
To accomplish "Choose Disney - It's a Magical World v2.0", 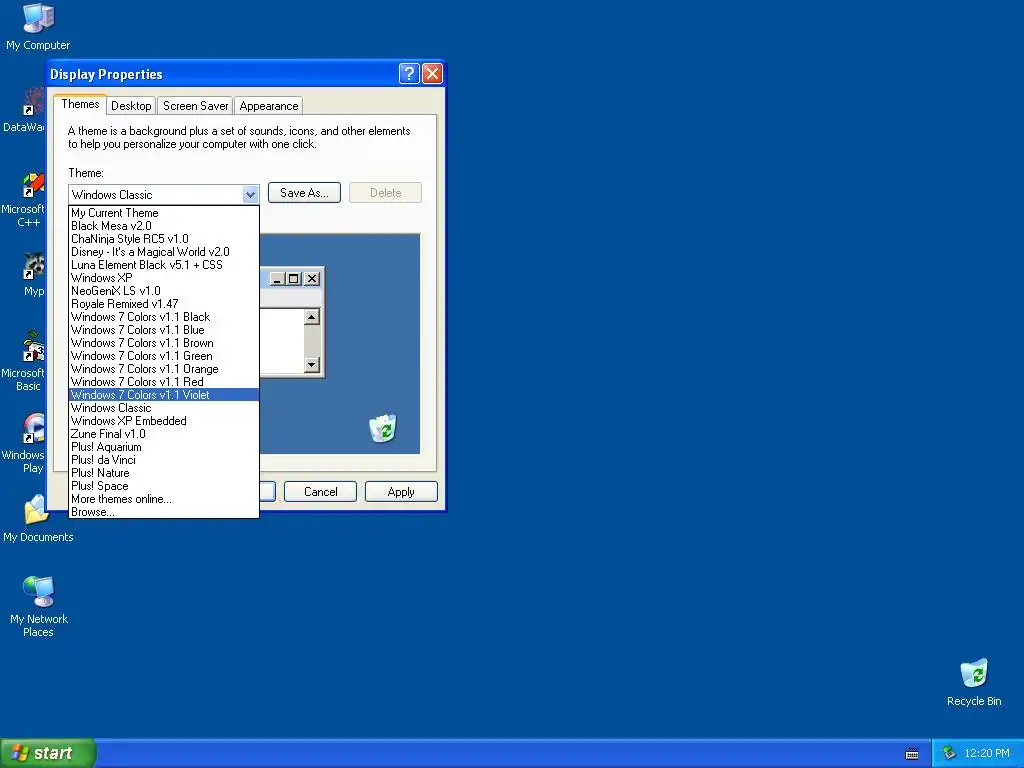I will pos(164,252).
